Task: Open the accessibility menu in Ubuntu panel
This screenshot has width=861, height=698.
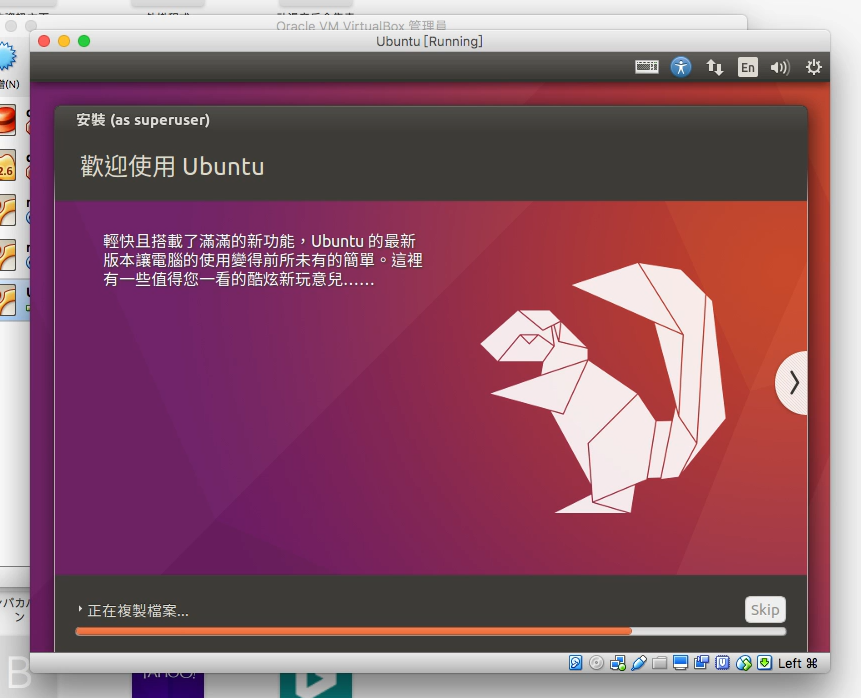Action: pyautogui.click(x=681, y=67)
